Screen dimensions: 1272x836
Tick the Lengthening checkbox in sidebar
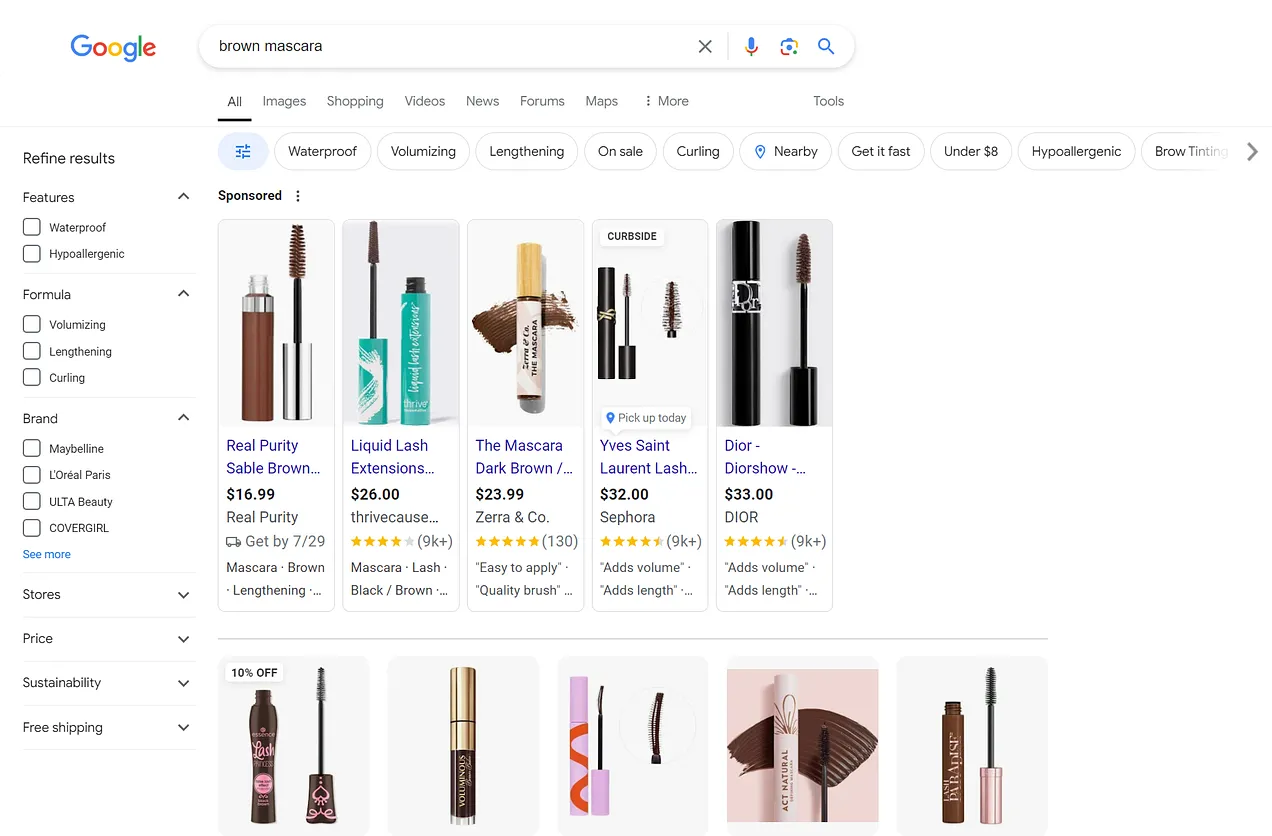(x=32, y=351)
